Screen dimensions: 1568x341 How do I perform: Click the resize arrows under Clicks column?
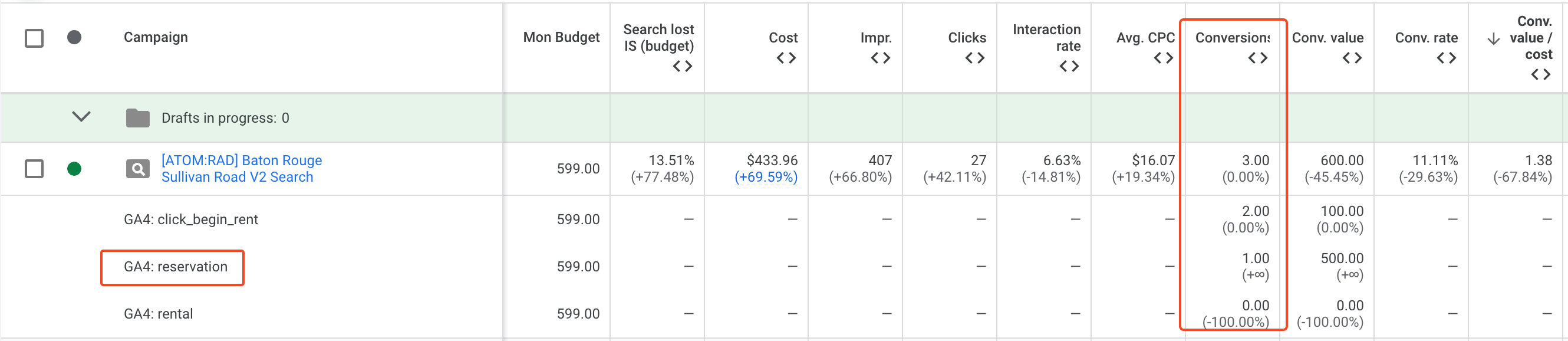974,58
